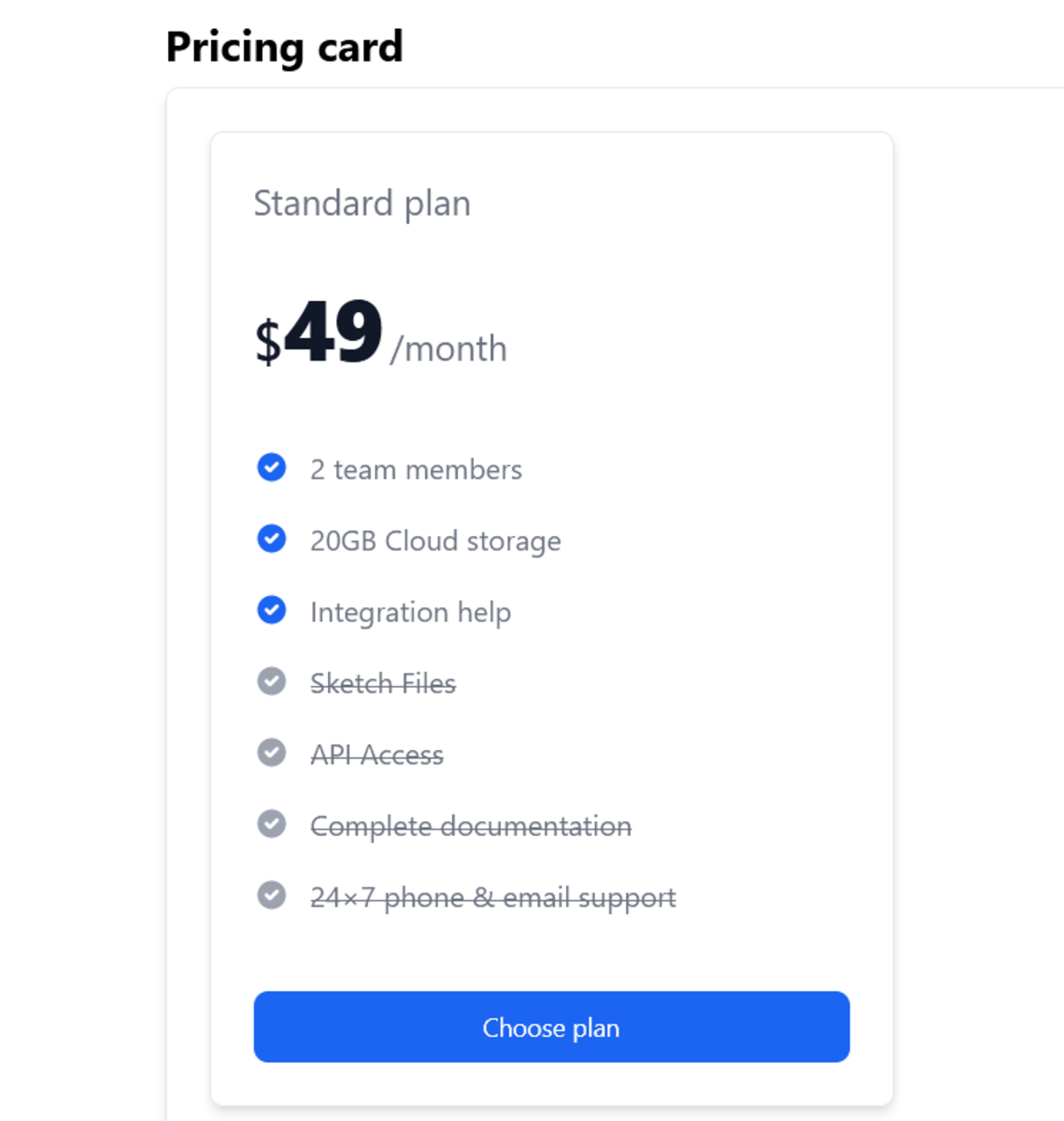
Task: Click the blue check icon beside 20GB Cloud storage
Action: pyautogui.click(x=272, y=539)
